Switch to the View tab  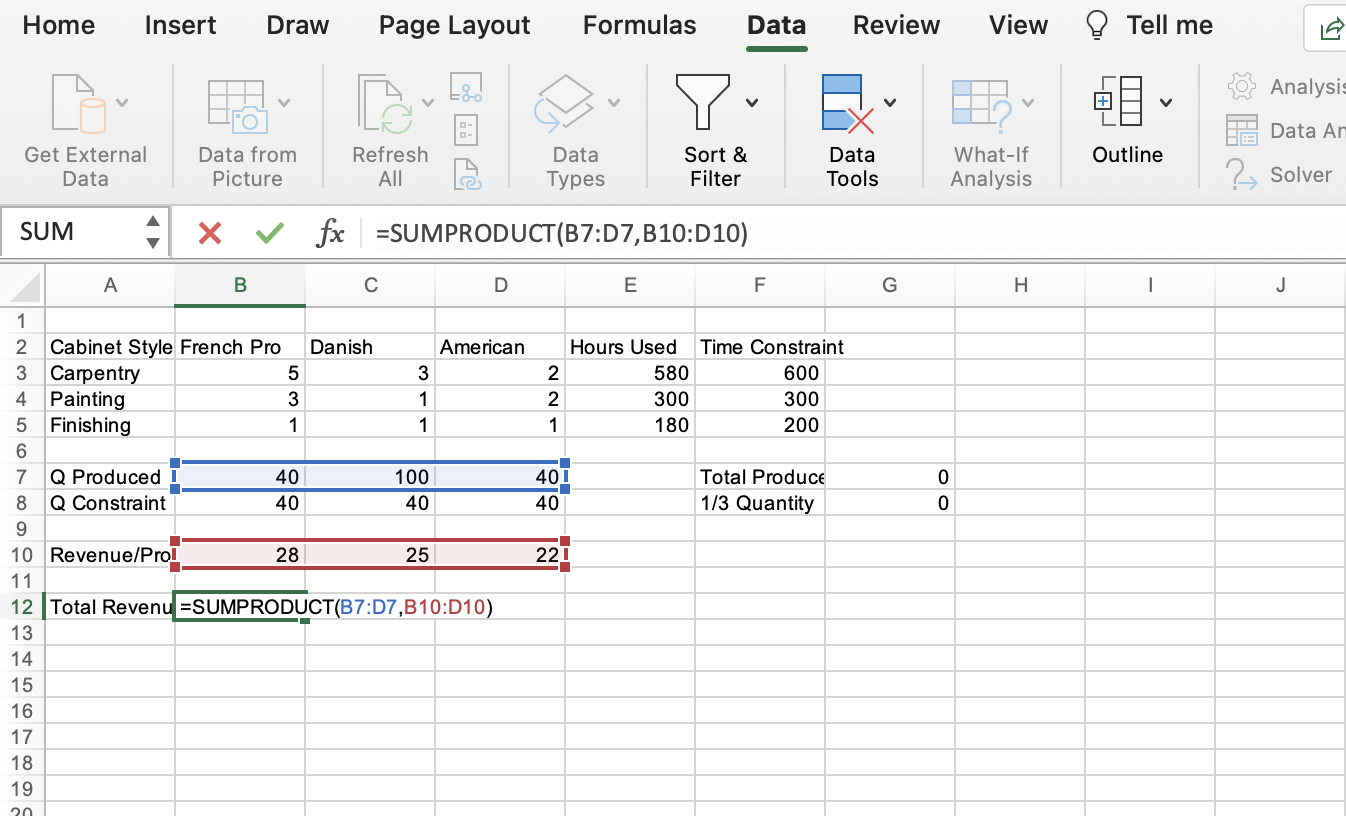pyautogui.click(x=1018, y=25)
